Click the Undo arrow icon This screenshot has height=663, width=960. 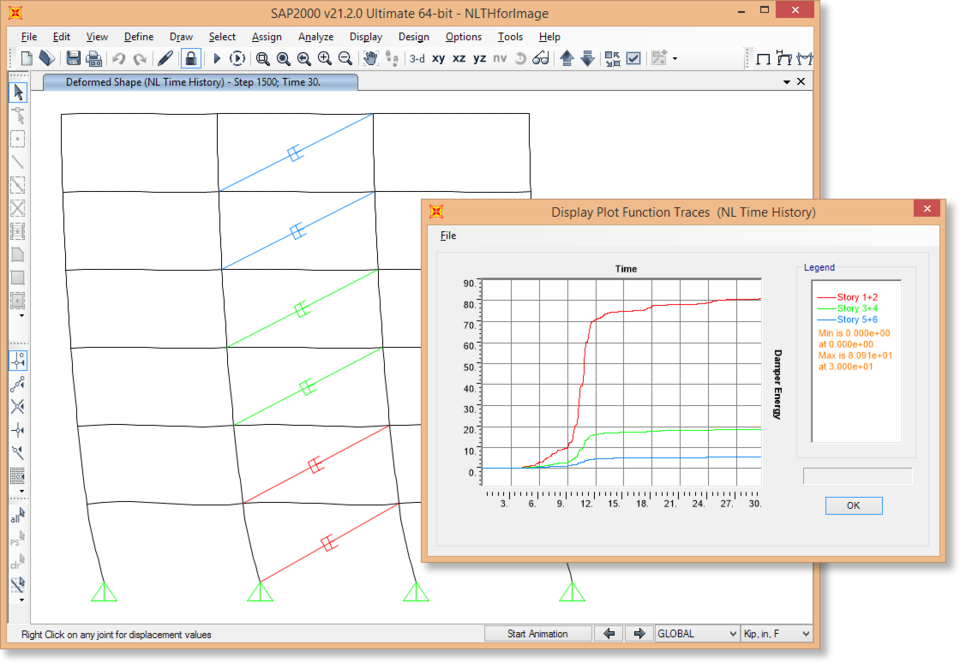point(119,59)
